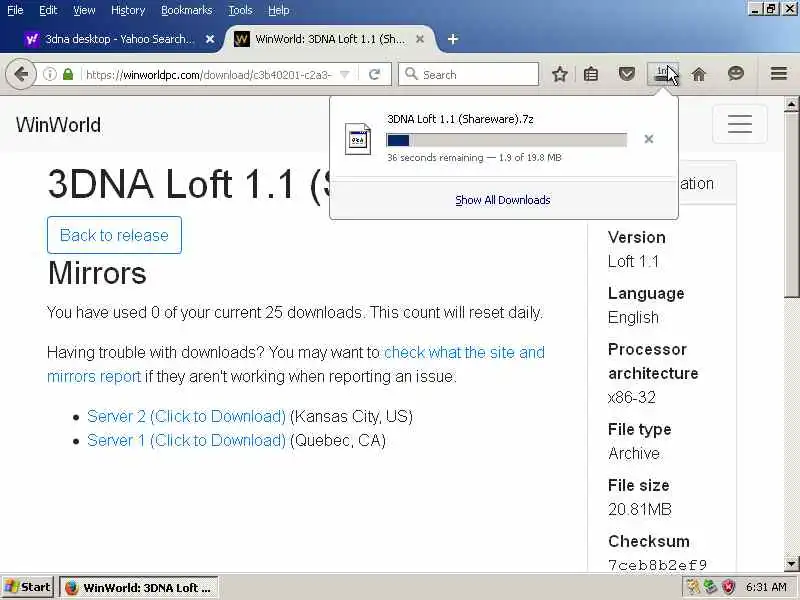This screenshot has height=600, width=800.
Task: Download from Server 1 Quebec
Action: 186,440
